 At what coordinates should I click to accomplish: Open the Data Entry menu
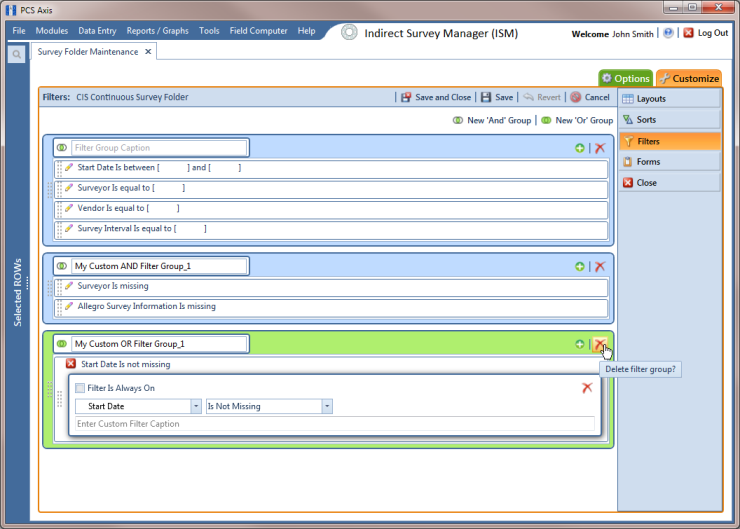[x=97, y=31]
